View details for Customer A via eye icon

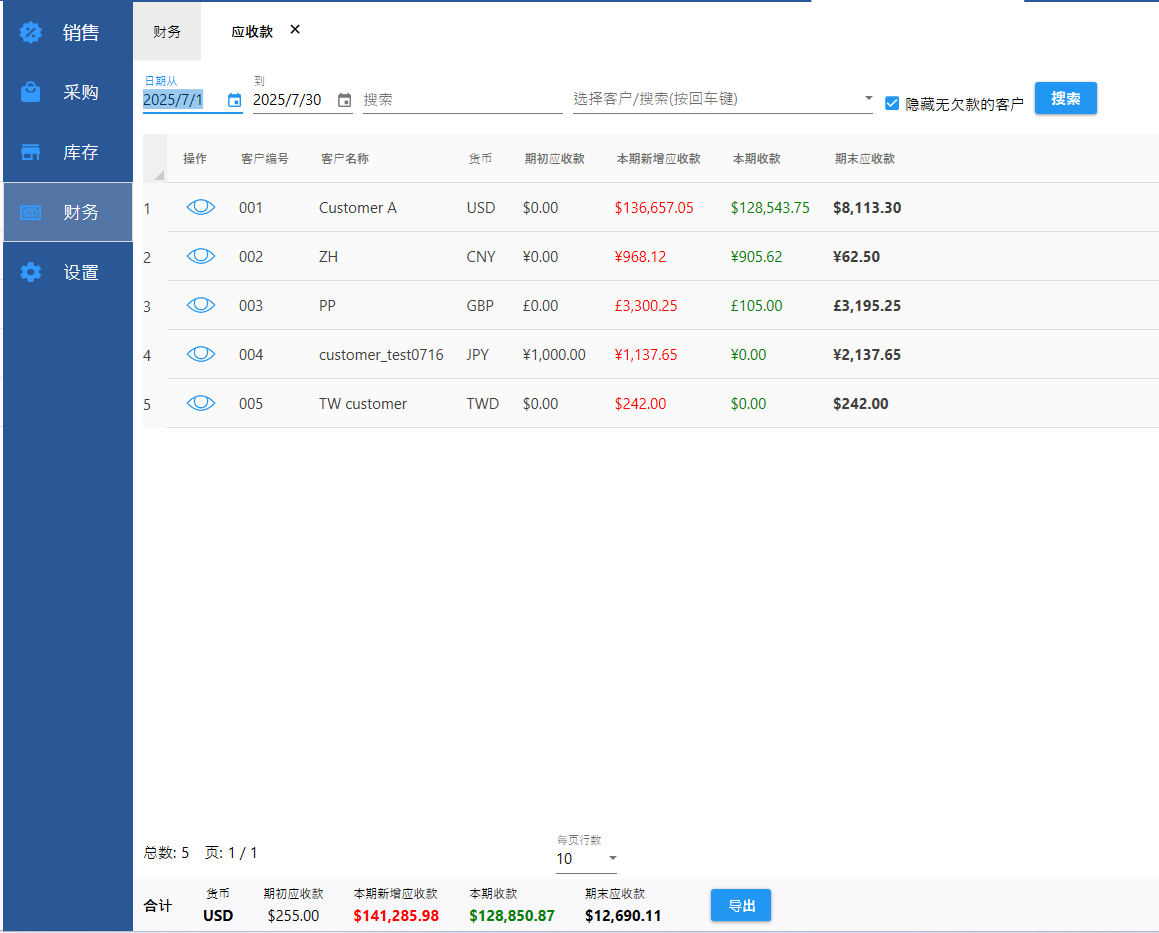tap(201, 207)
